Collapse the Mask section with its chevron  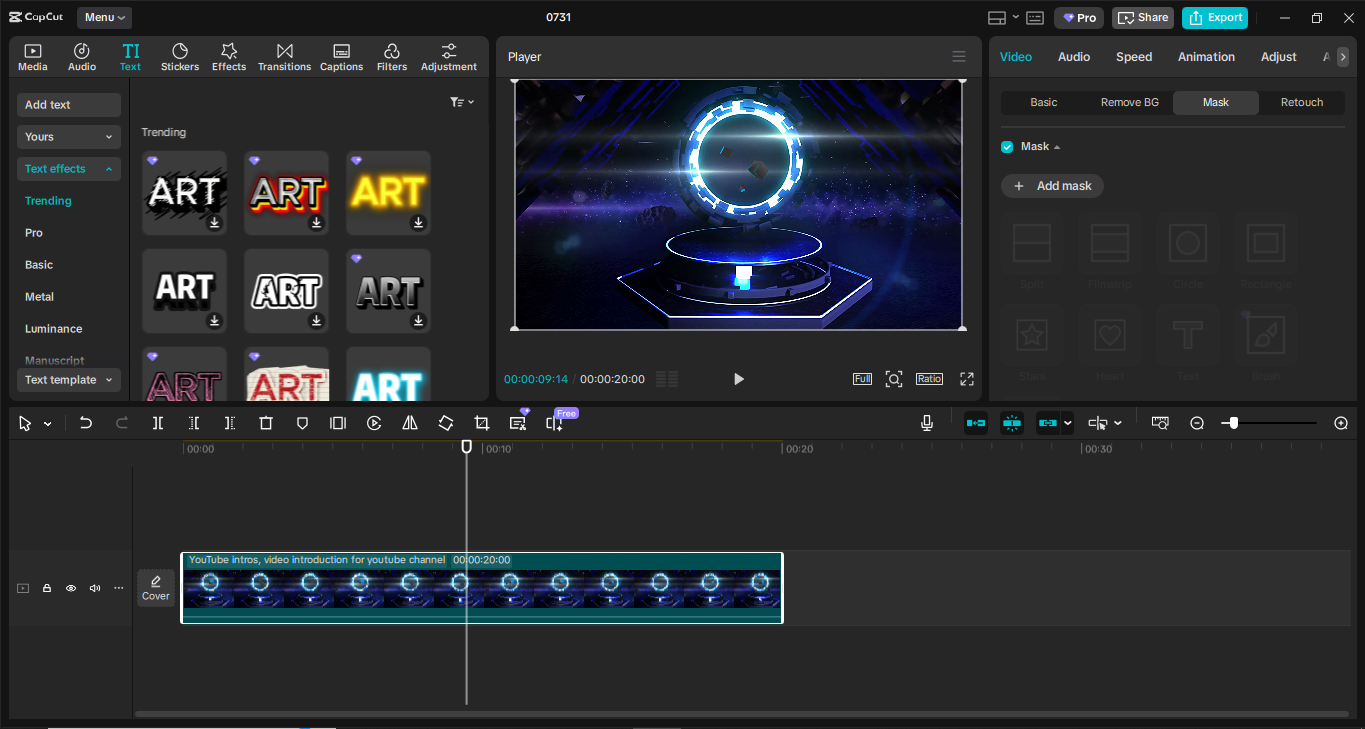click(x=1057, y=146)
